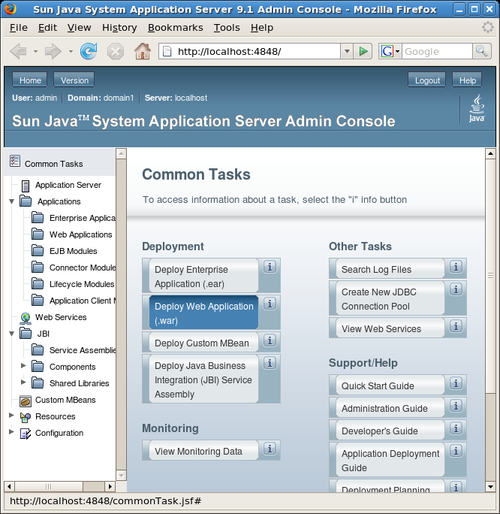Screen dimensions: 500x514
Task: Expand the Components tree node
Action: pos(23,366)
